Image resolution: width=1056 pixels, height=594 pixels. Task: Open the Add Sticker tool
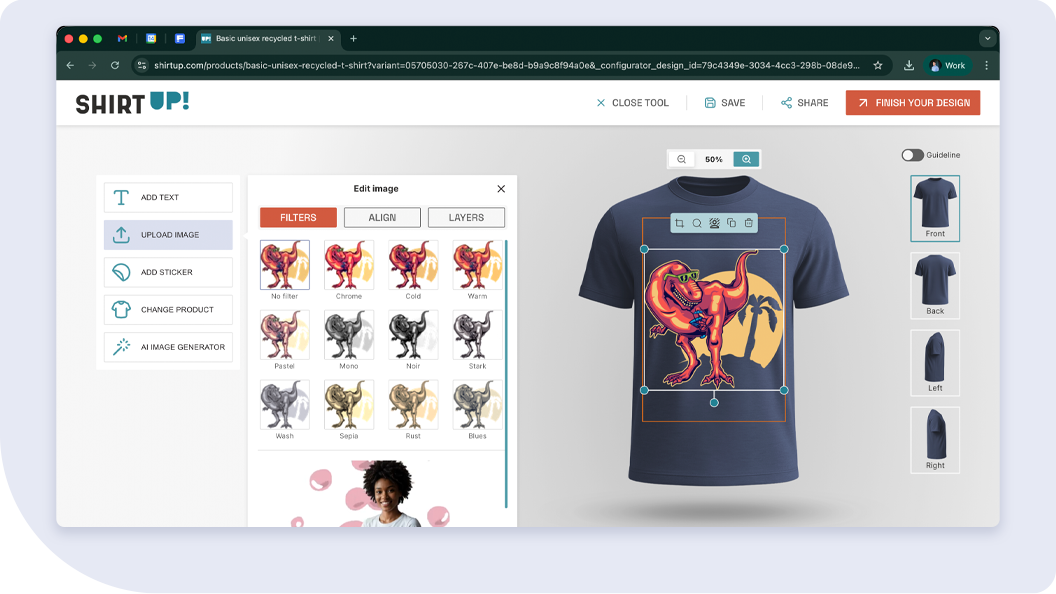click(x=168, y=272)
